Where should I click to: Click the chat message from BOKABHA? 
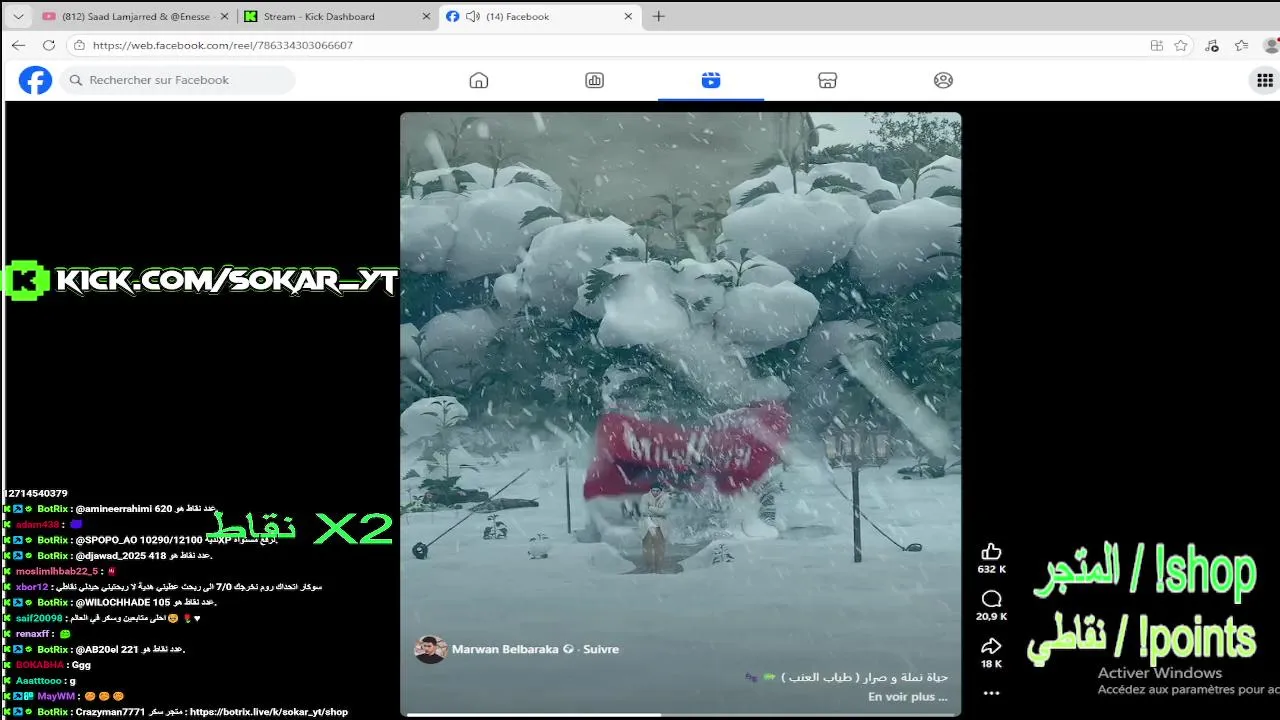53,665
